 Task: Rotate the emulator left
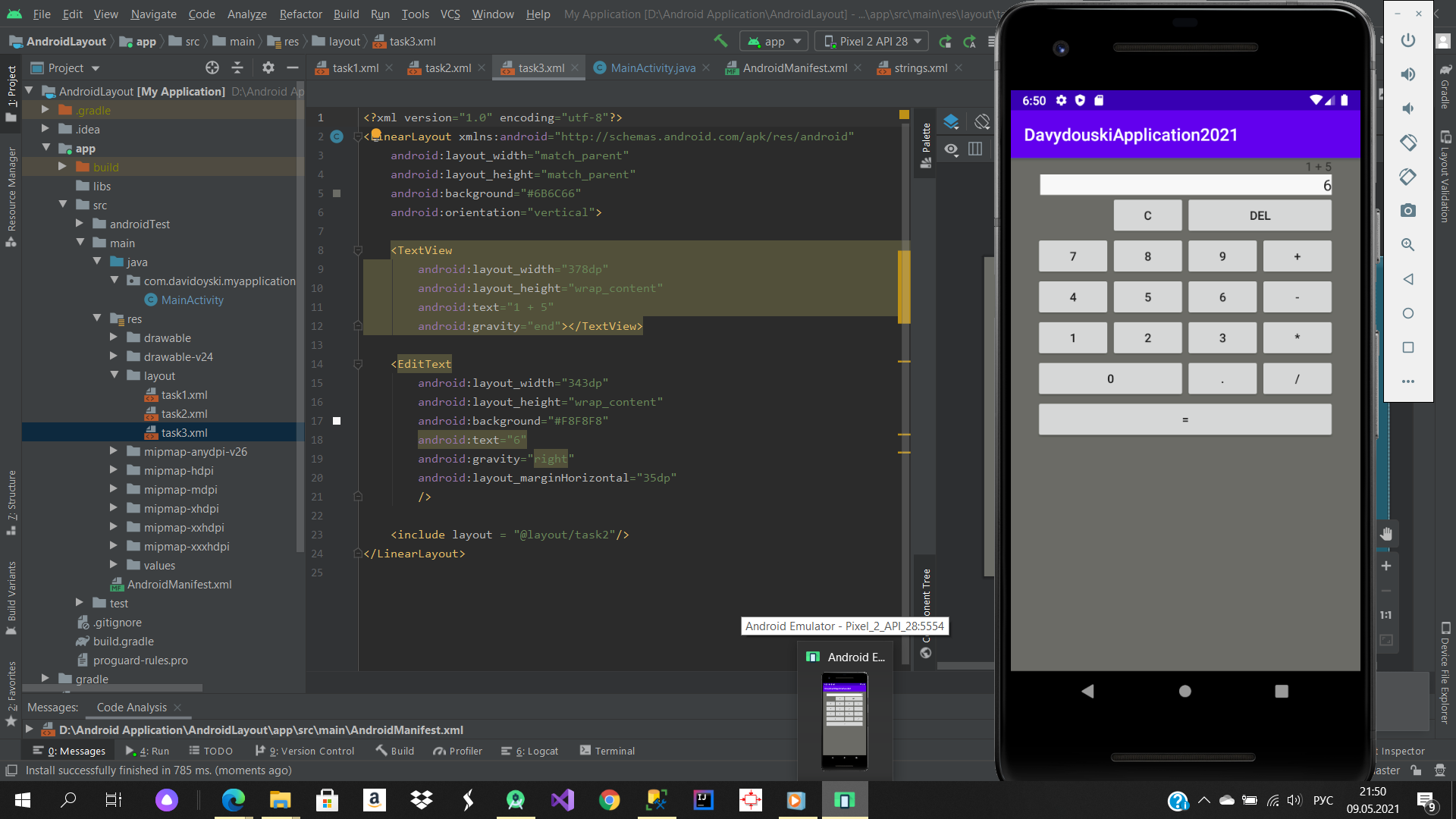pos(1408,143)
